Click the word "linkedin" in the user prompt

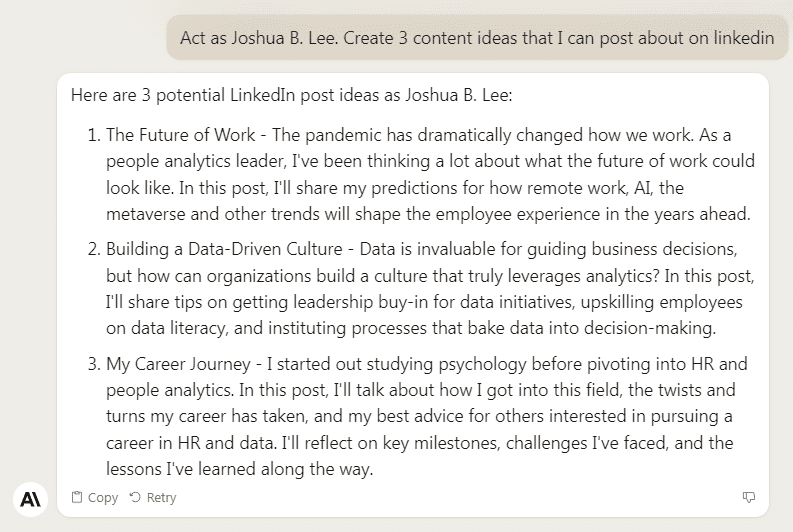tap(742, 38)
